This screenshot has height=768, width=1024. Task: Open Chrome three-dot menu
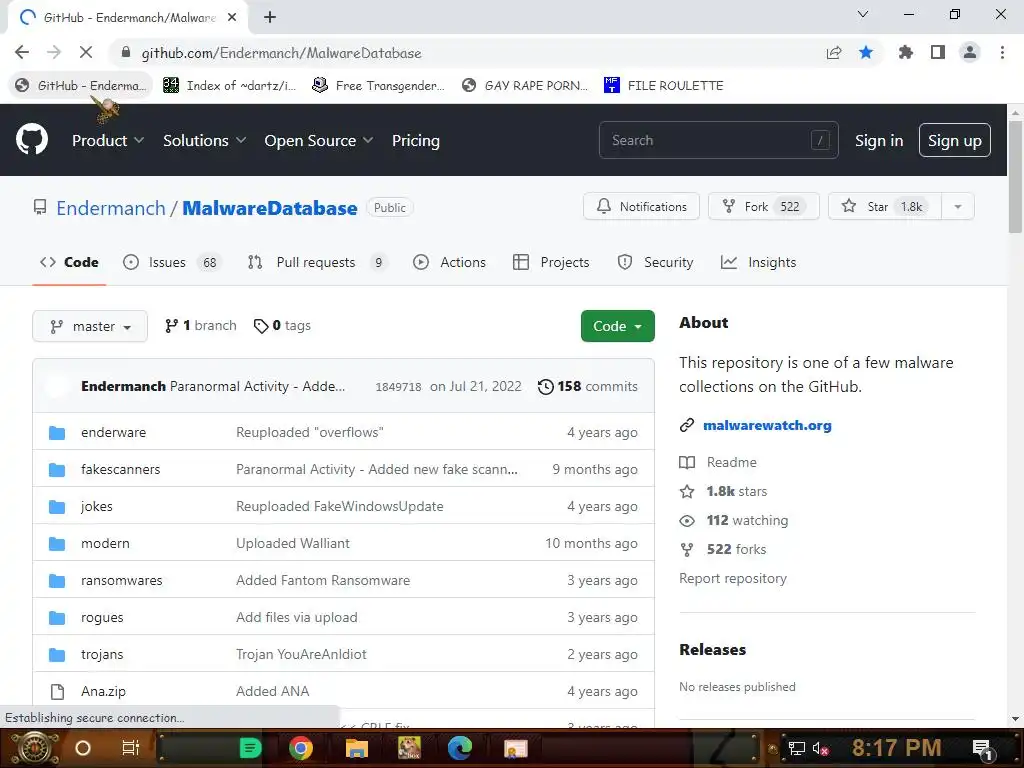1002,52
